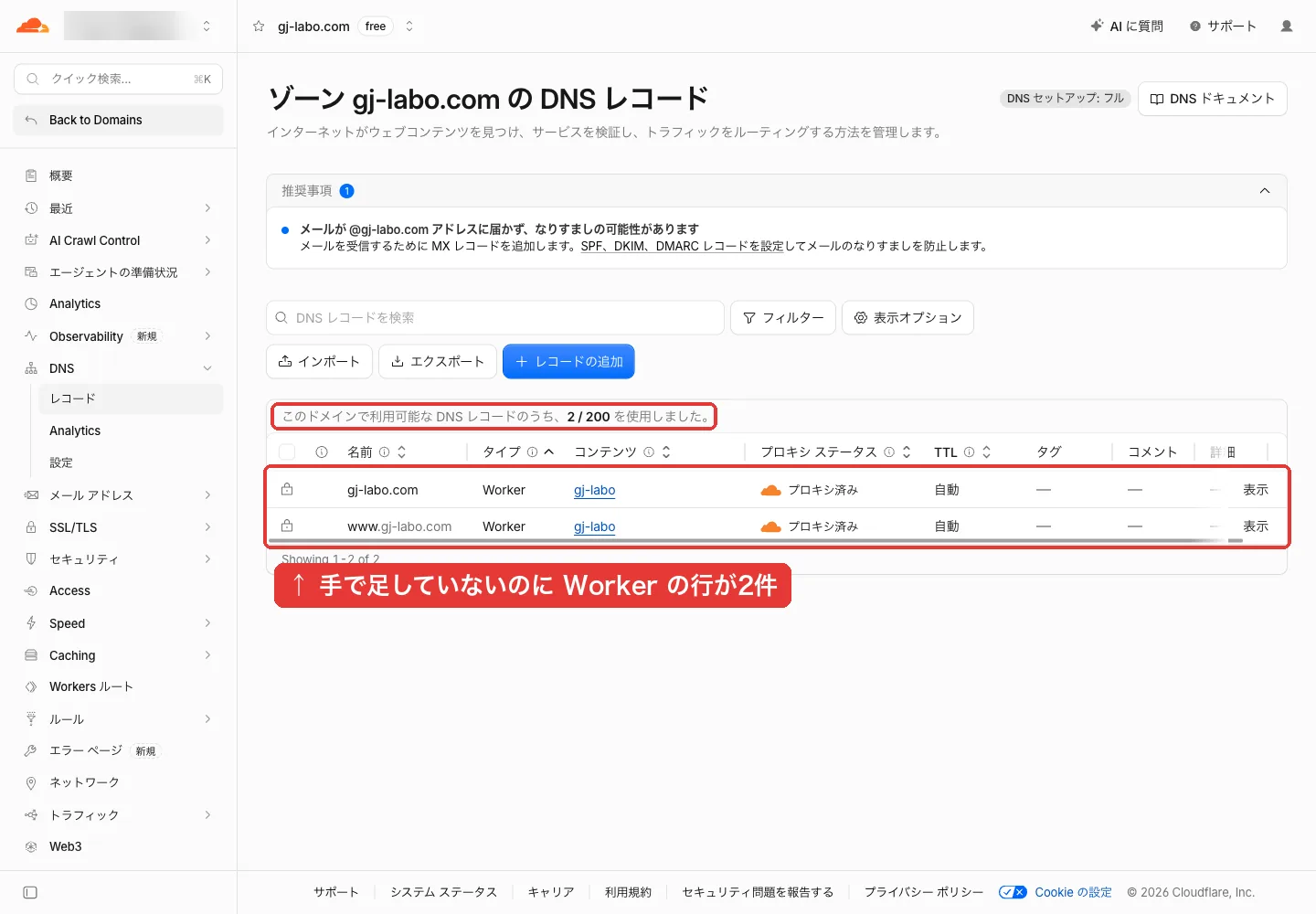Open Web3 in the sidebar
Screen dimensions: 1316x914
click(66, 846)
